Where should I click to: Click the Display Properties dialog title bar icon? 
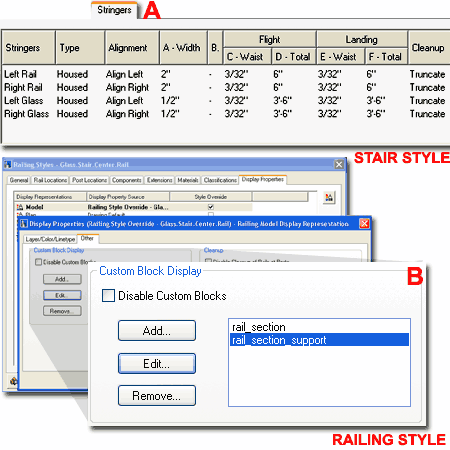24,223
